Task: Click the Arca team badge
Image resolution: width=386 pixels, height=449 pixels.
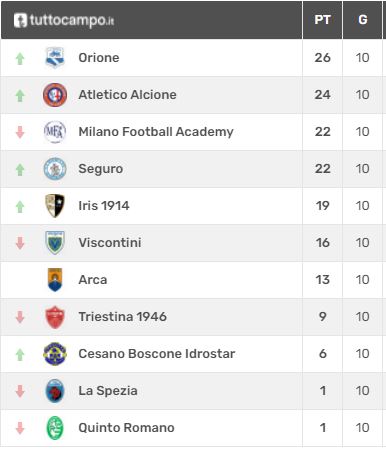Action: tap(55, 280)
